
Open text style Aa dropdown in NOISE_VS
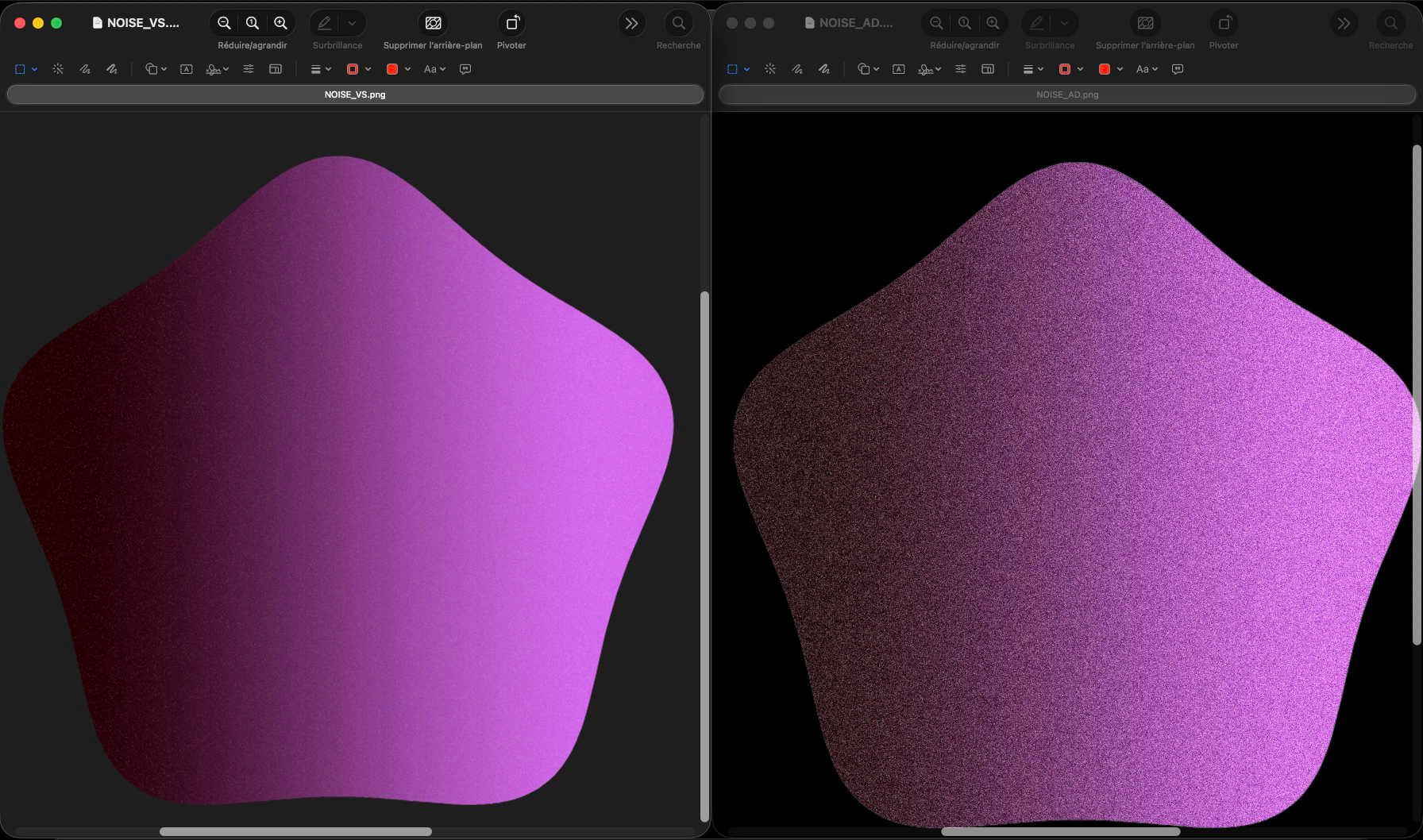[434, 69]
